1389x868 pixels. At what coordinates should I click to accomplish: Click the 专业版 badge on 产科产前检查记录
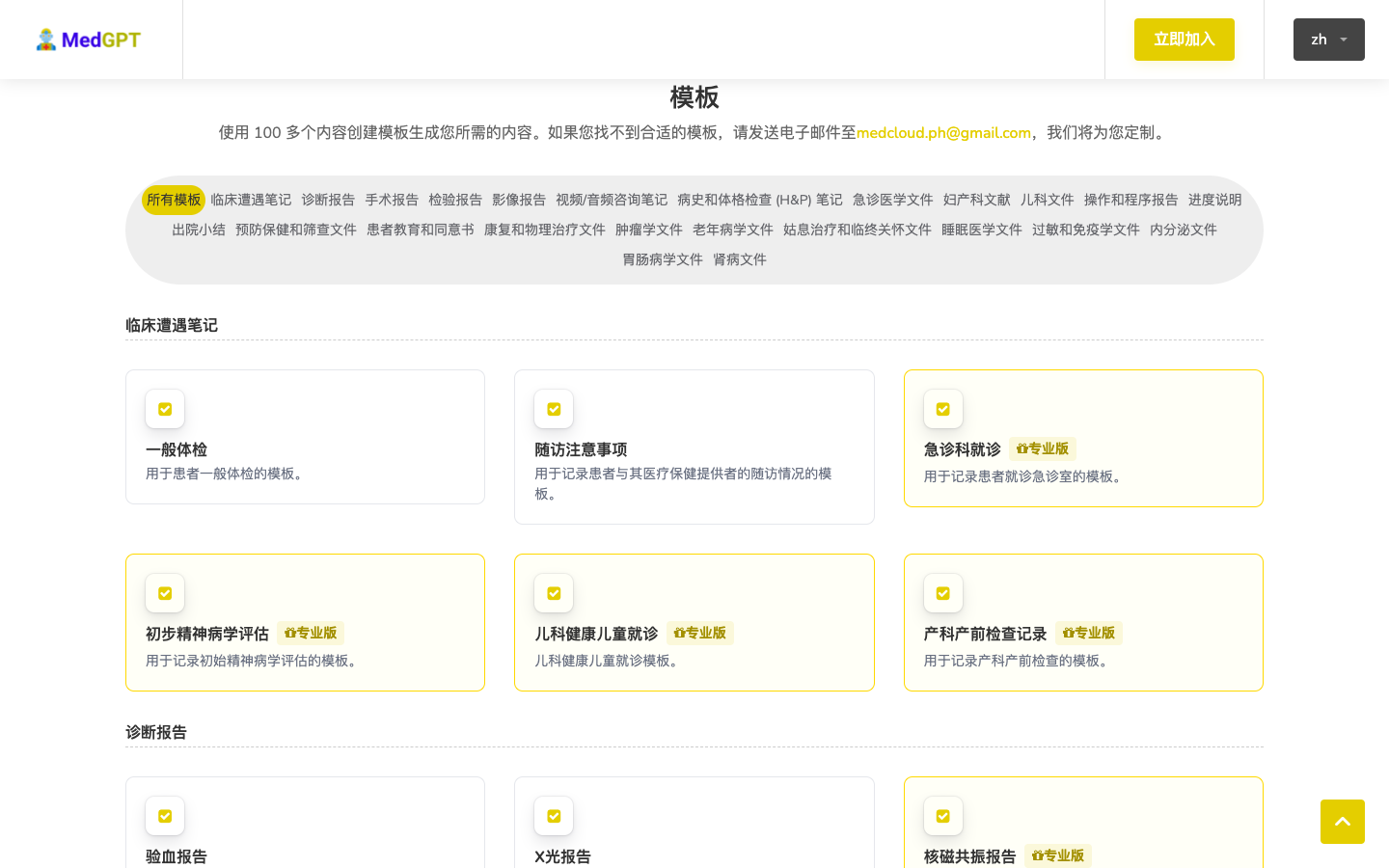(1088, 633)
